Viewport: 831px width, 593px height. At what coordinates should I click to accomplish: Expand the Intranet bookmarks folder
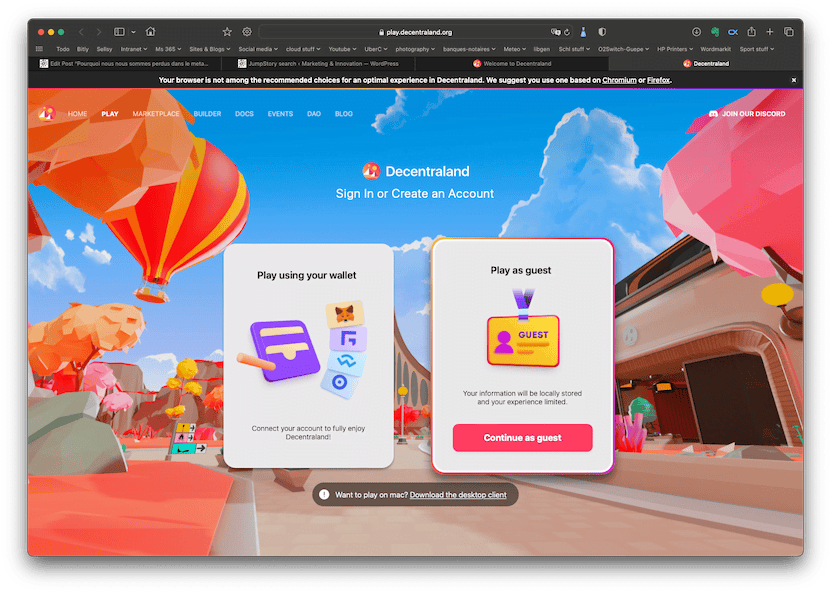pyautogui.click(x=134, y=49)
